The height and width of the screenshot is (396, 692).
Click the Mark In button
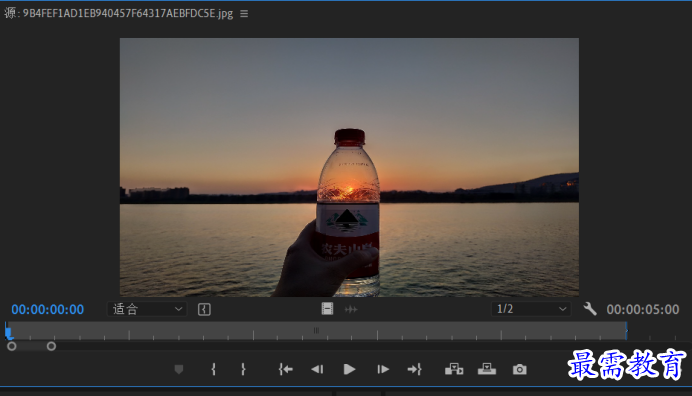[214, 369]
